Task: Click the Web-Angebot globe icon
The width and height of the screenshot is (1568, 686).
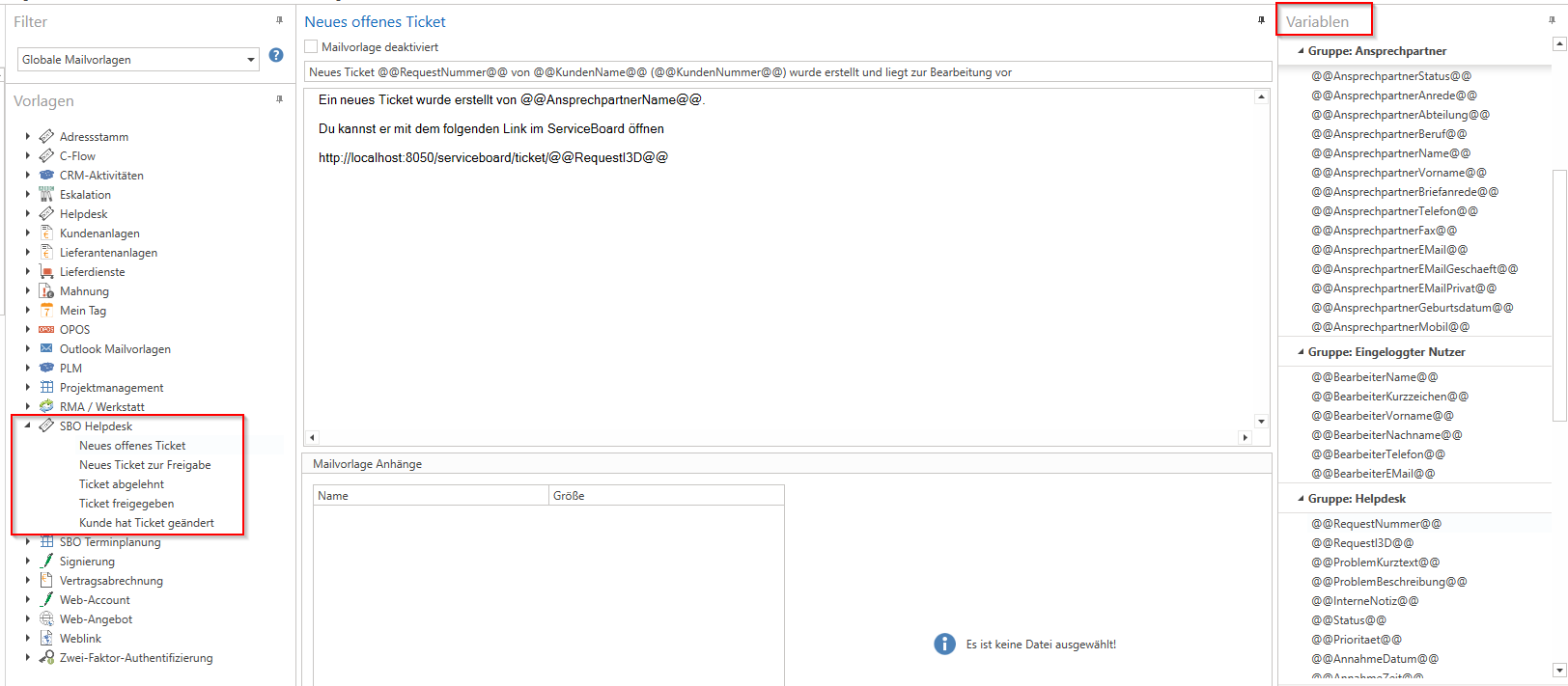Action: coord(46,619)
